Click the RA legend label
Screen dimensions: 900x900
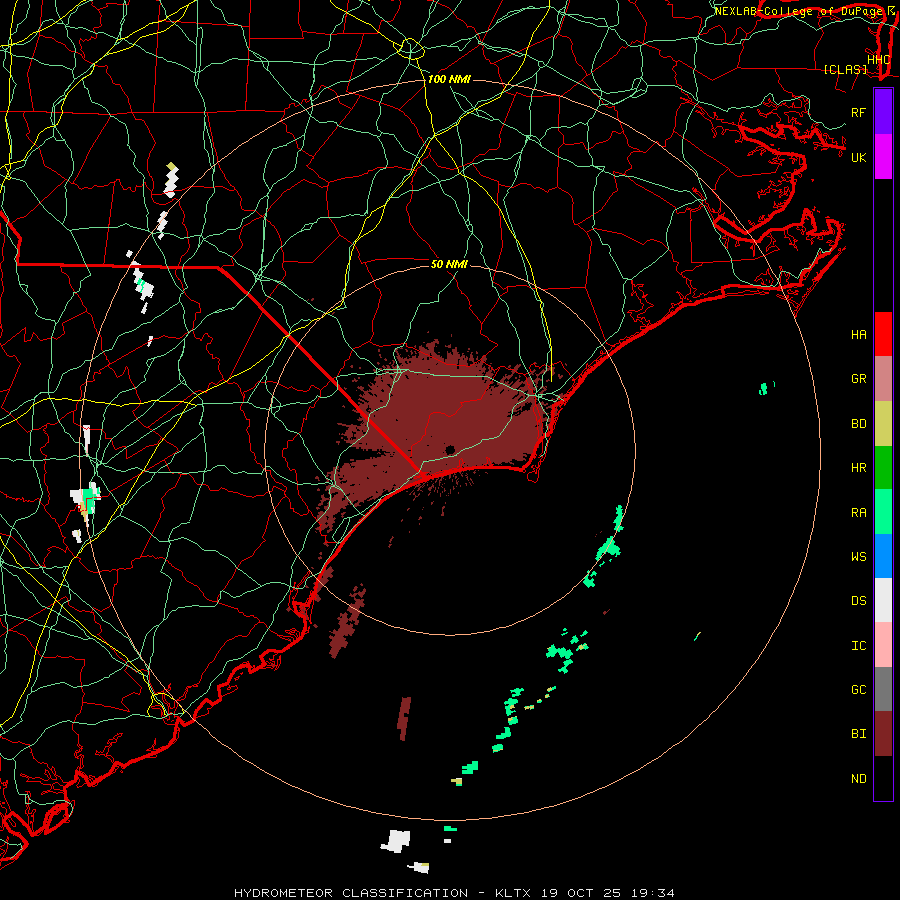(x=858, y=513)
